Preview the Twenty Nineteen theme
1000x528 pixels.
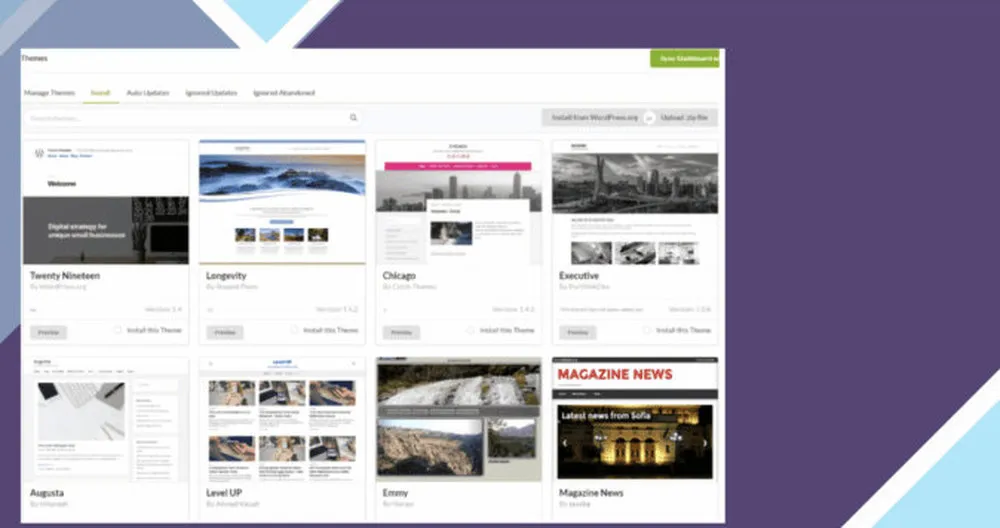pos(48,332)
